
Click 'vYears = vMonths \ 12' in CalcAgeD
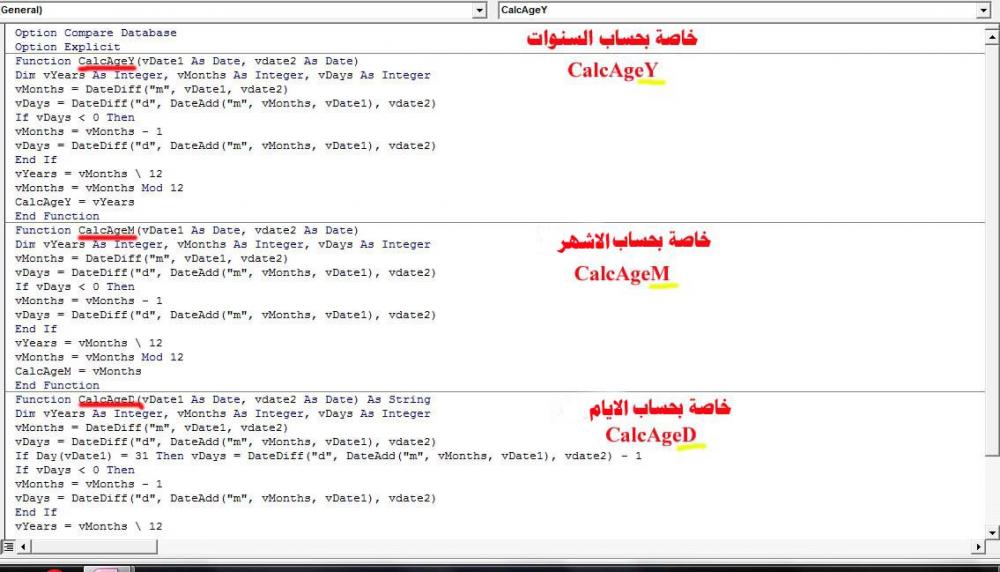[89, 526]
